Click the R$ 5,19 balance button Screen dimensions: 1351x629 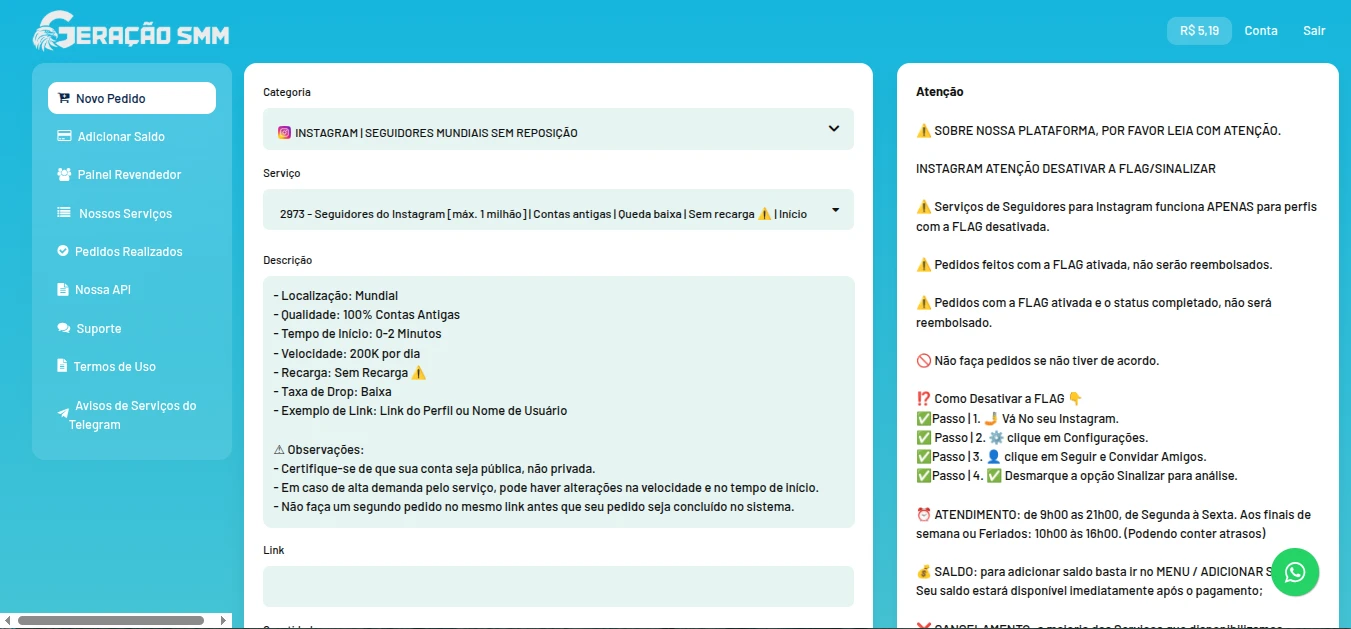point(1199,31)
